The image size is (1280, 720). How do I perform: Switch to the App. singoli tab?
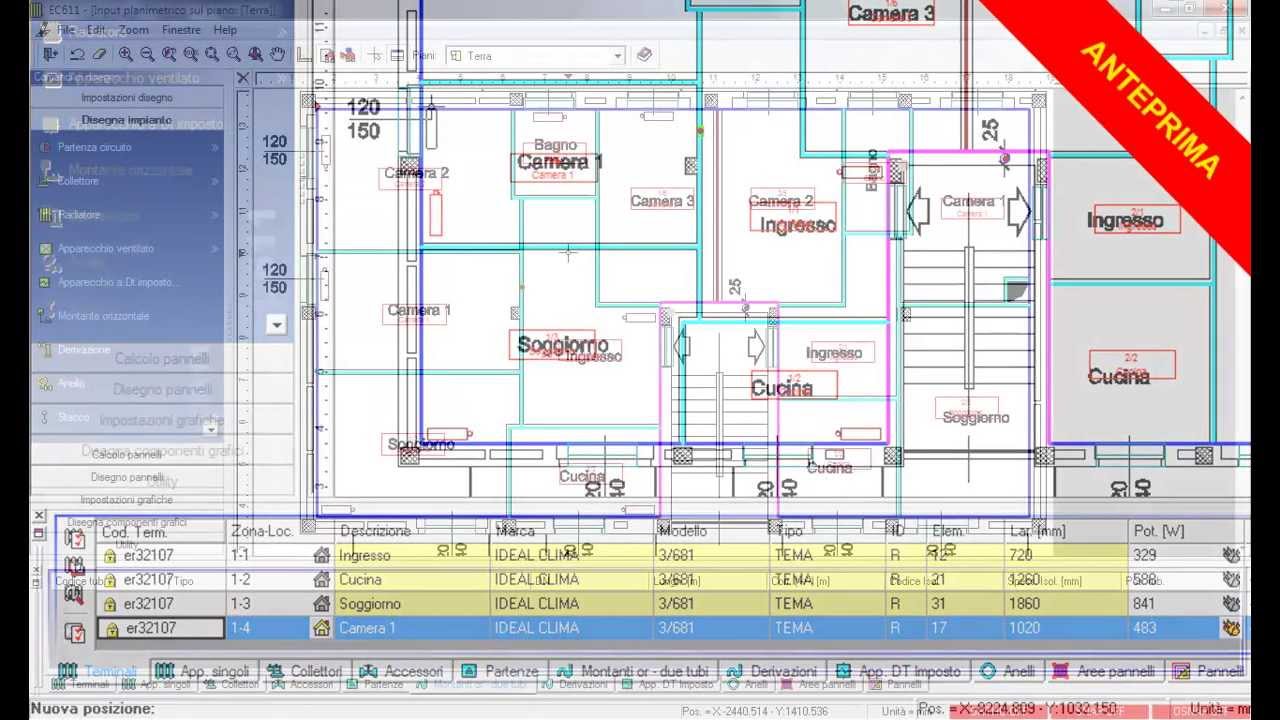[x=205, y=671]
